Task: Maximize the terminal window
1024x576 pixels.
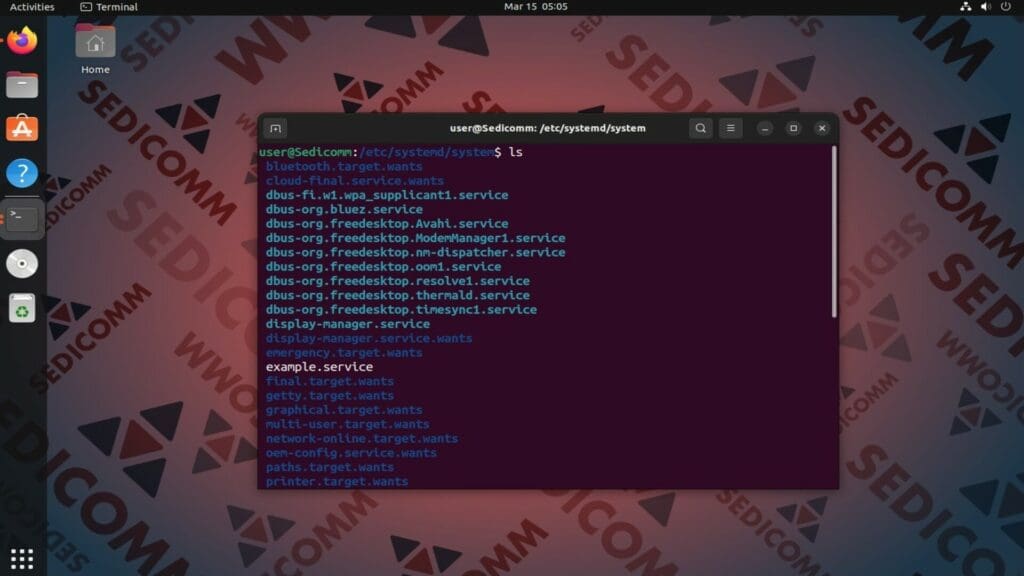Action: pyautogui.click(x=793, y=129)
